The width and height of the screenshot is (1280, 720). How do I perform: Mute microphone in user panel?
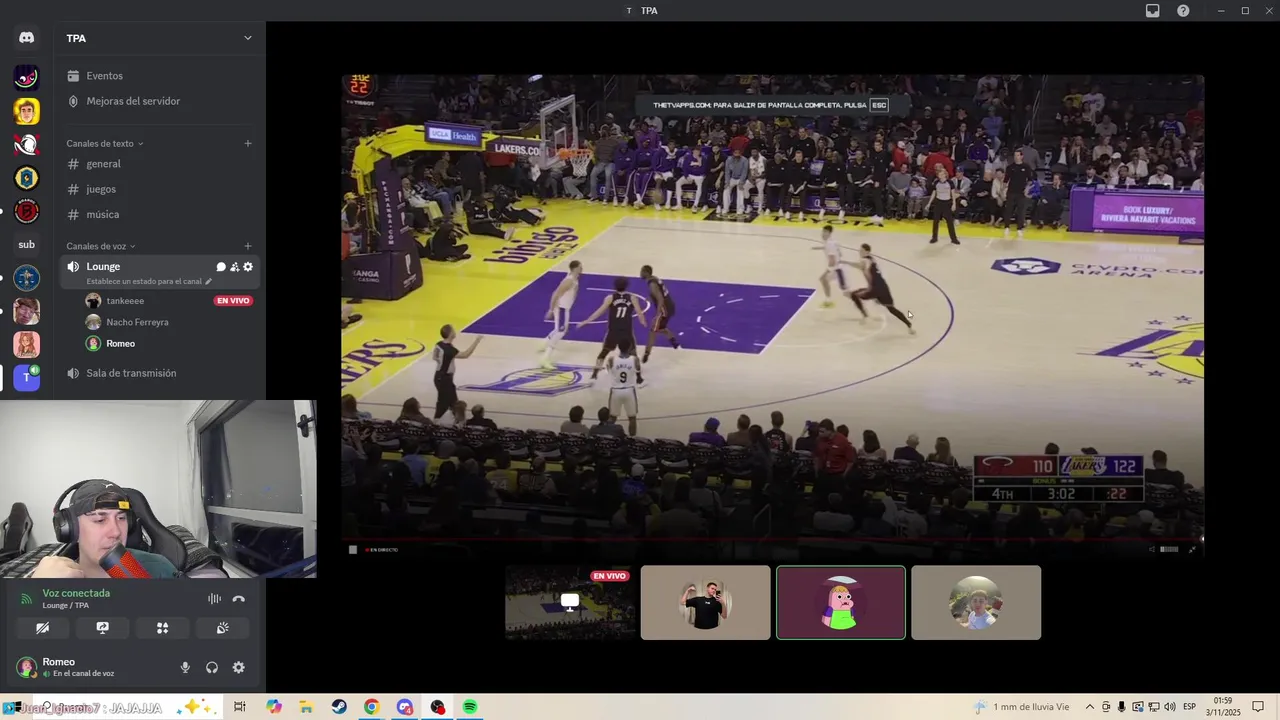click(185, 667)
